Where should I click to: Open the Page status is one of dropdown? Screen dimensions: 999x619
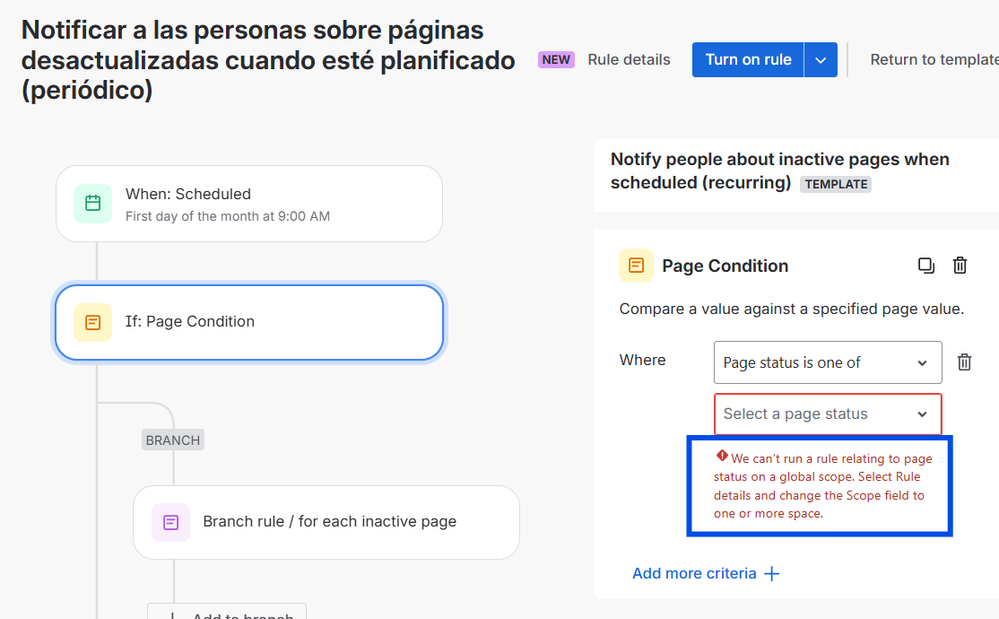[827, 362]
